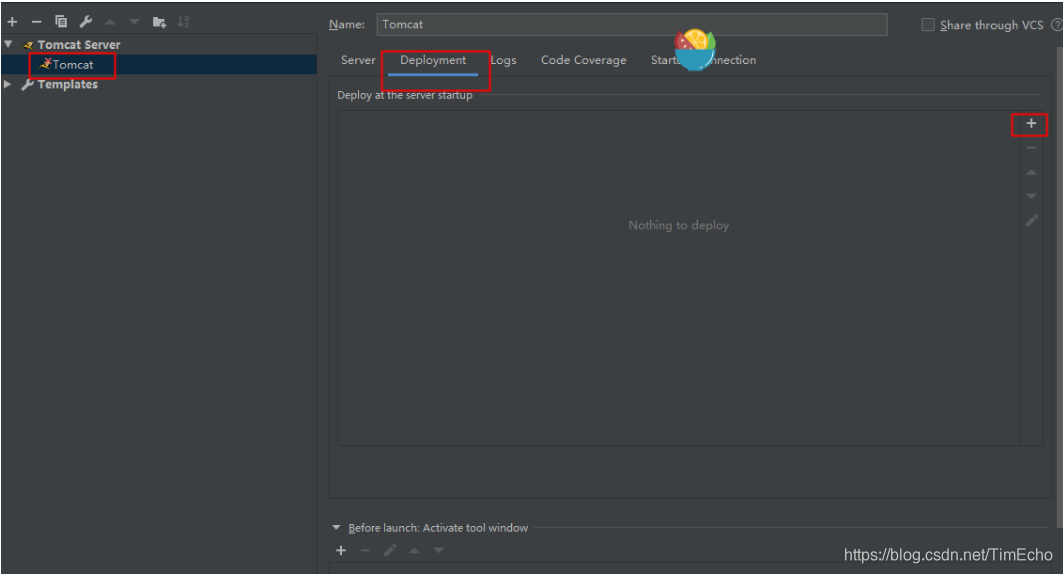Add new configuration with plus icon
This screenshot has width=1063, height=574.
(12, 22)
